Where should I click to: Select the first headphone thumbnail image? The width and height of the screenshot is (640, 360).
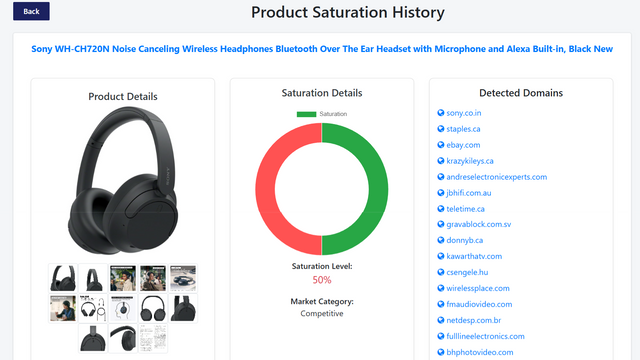pos(63,278)
